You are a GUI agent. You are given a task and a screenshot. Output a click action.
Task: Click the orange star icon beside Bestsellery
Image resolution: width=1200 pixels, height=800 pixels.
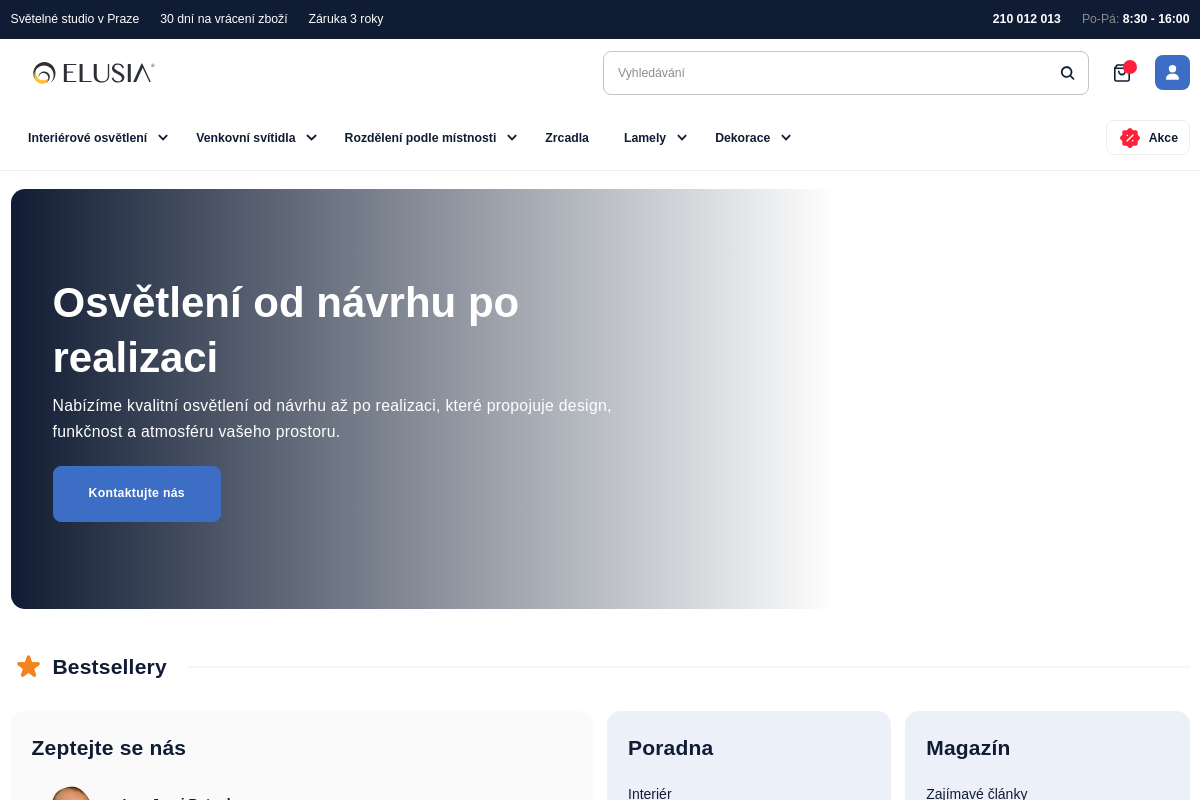click(x=28, y=666)
